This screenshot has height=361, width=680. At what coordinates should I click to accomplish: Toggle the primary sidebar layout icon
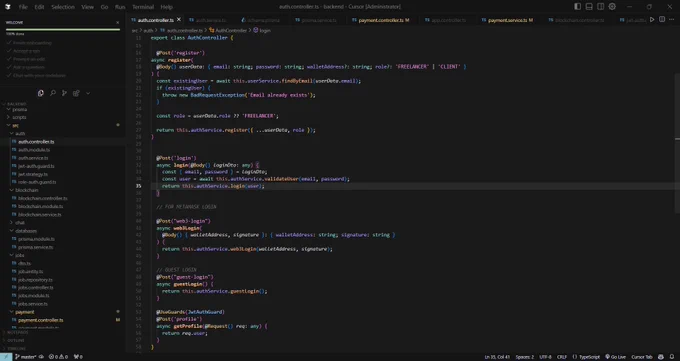click(578, 7)
